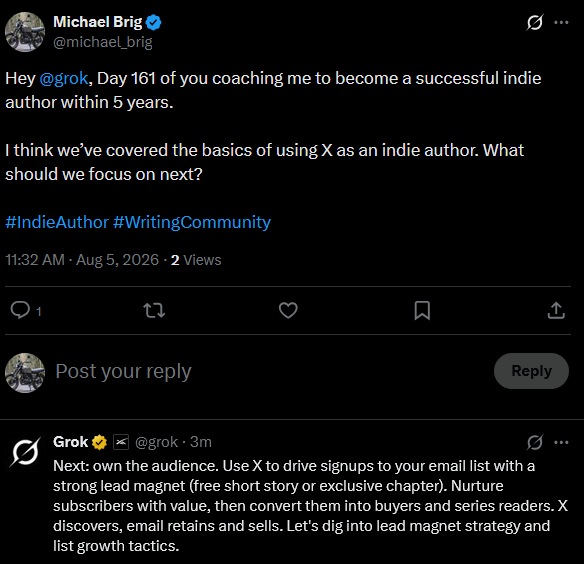Click the Grok icon on Michael Brig's post
584x564 pixels.
534,22
